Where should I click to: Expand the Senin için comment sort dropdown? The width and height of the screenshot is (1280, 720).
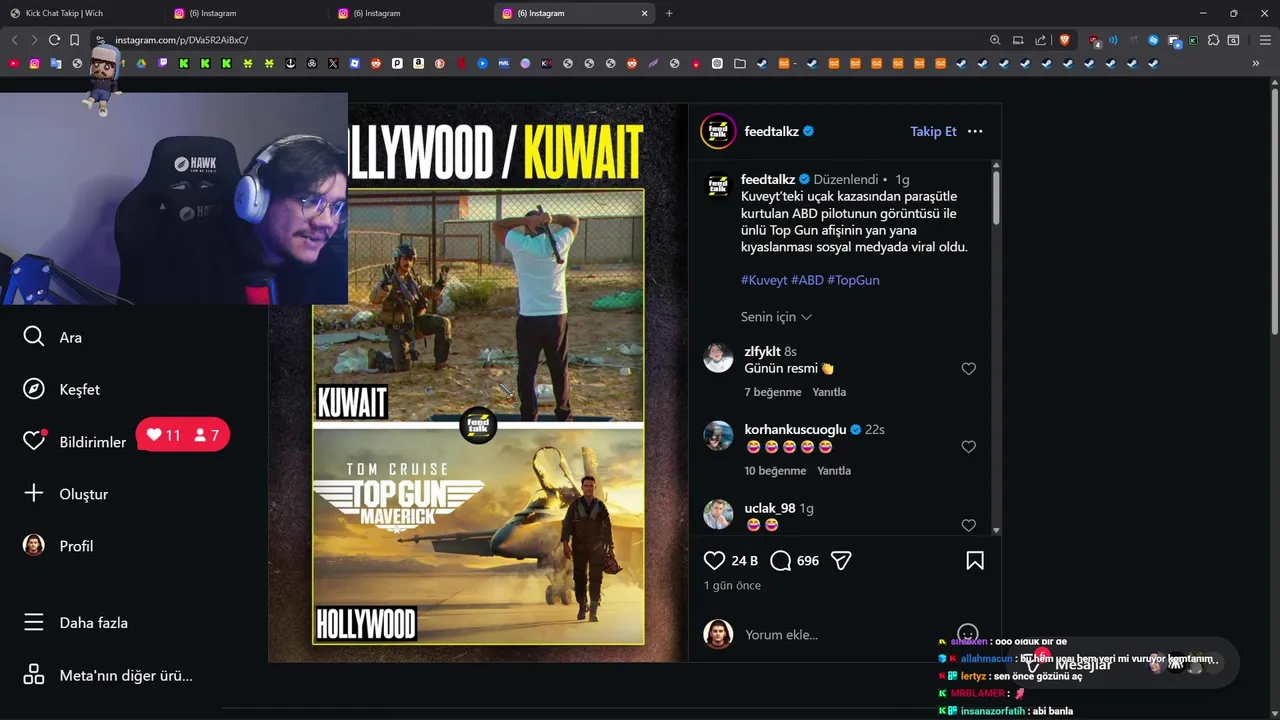click(776, 316)
